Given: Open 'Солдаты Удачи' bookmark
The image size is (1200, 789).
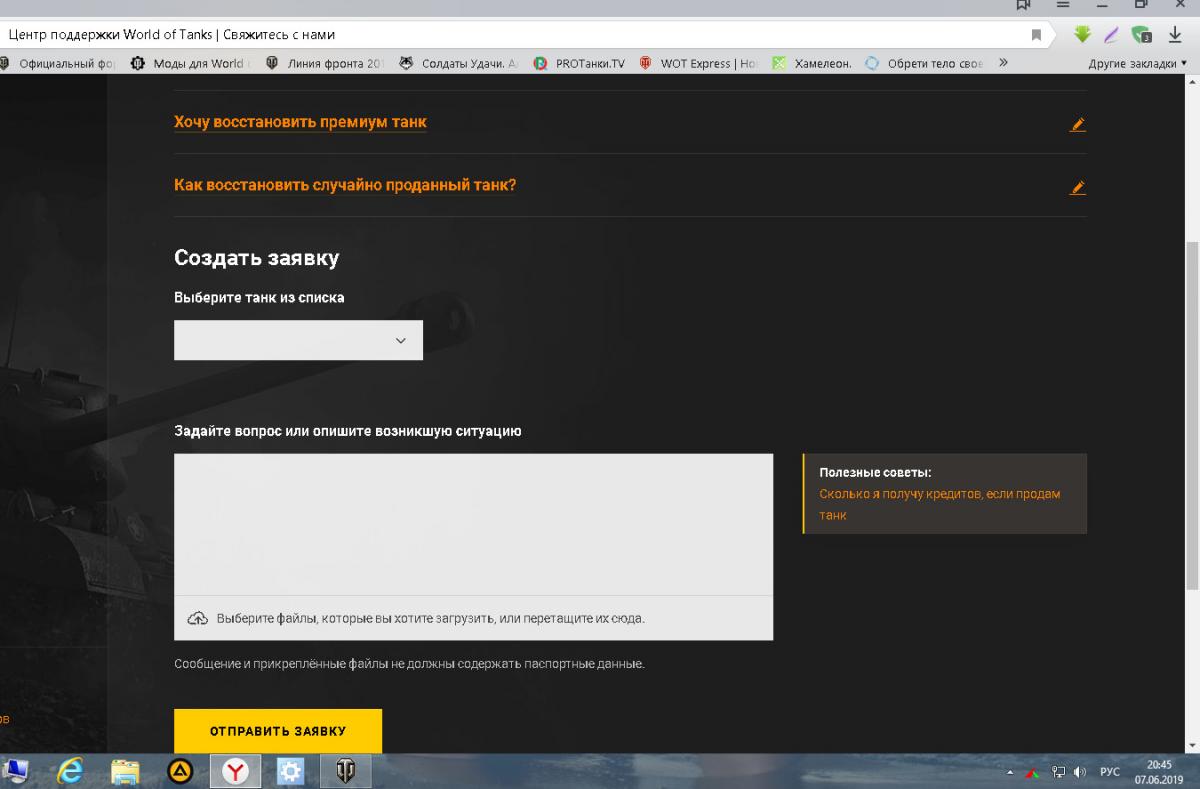Looking at the screenshot, I should point(460,63).
